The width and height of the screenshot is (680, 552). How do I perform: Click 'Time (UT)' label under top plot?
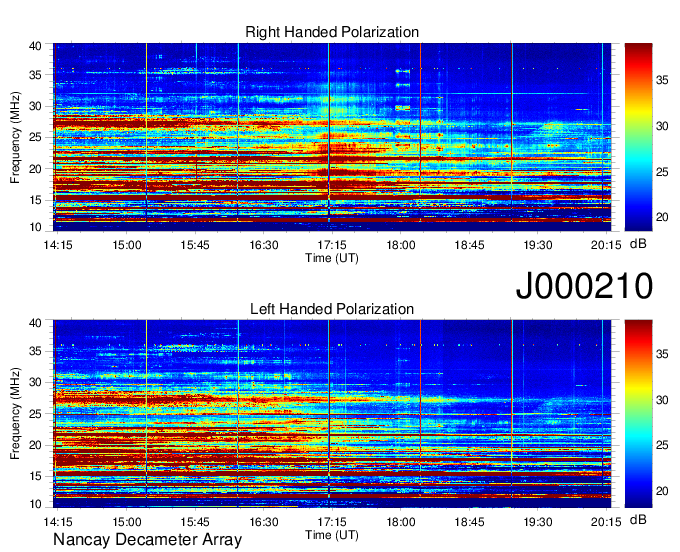[332, 258]
